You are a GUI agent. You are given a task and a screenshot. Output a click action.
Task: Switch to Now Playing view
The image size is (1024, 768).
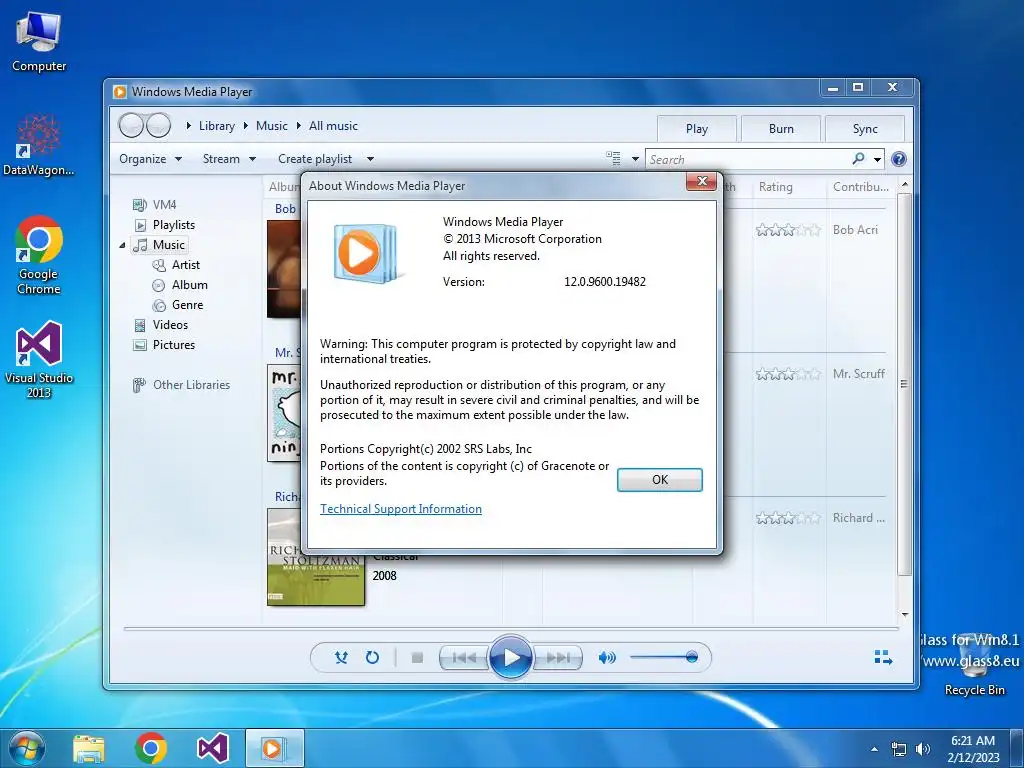coord(883,658)
